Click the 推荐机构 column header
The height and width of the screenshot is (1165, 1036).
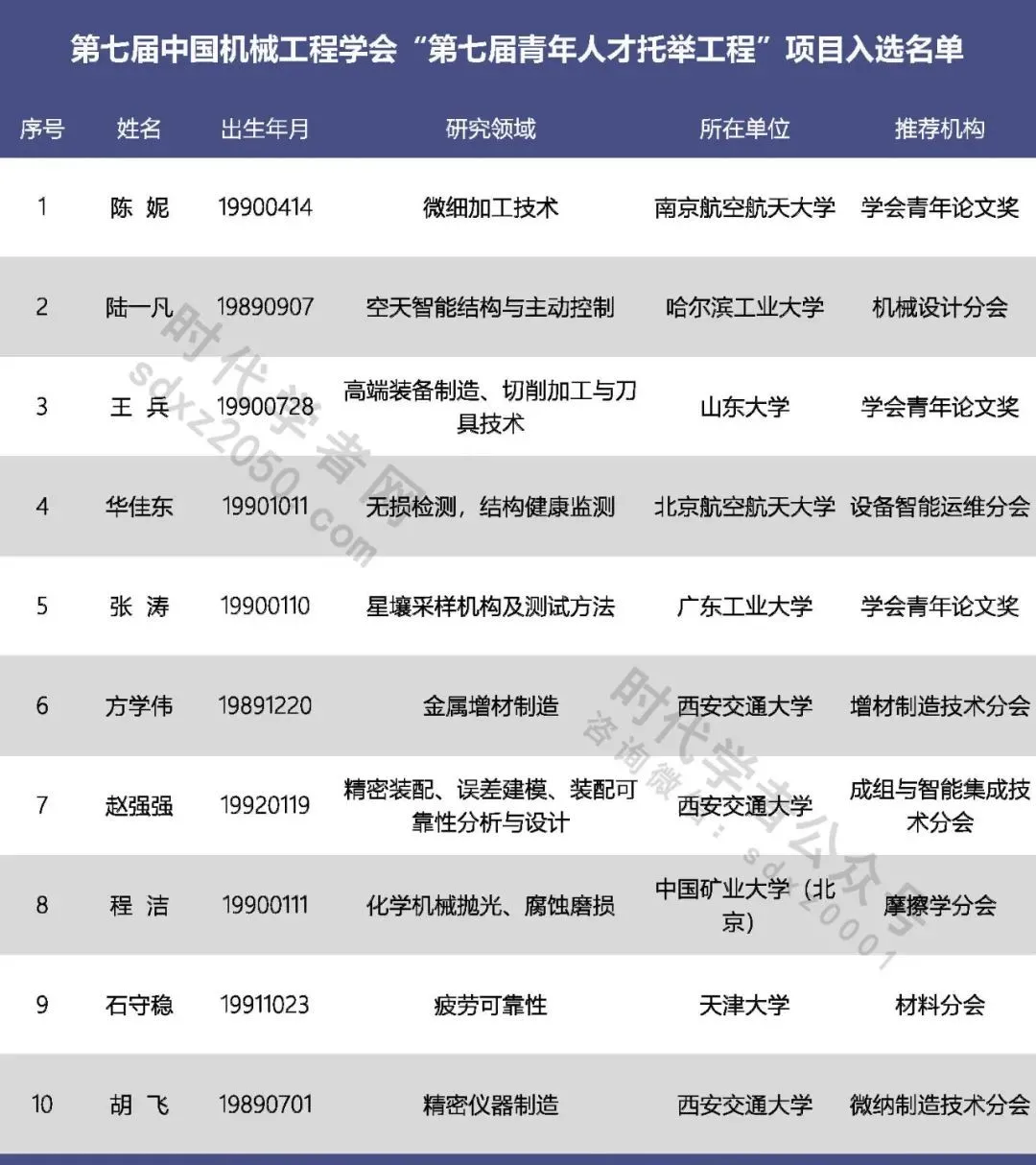tap(939, 129)
